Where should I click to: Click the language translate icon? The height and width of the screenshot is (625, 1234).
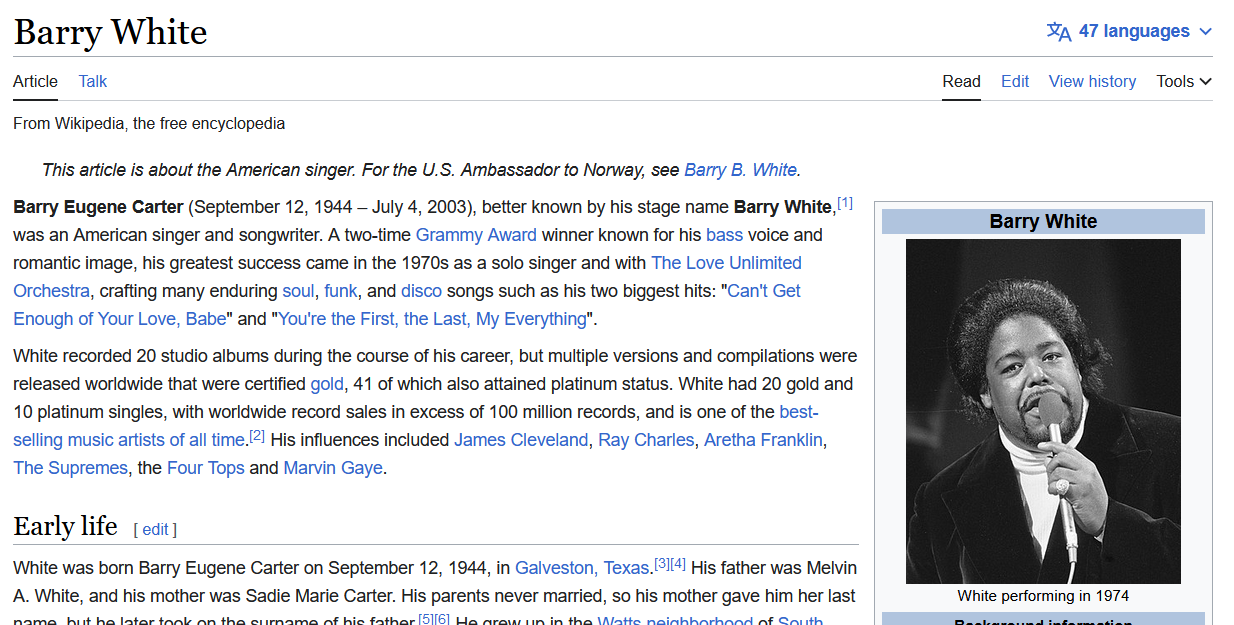coord(1058,31)
